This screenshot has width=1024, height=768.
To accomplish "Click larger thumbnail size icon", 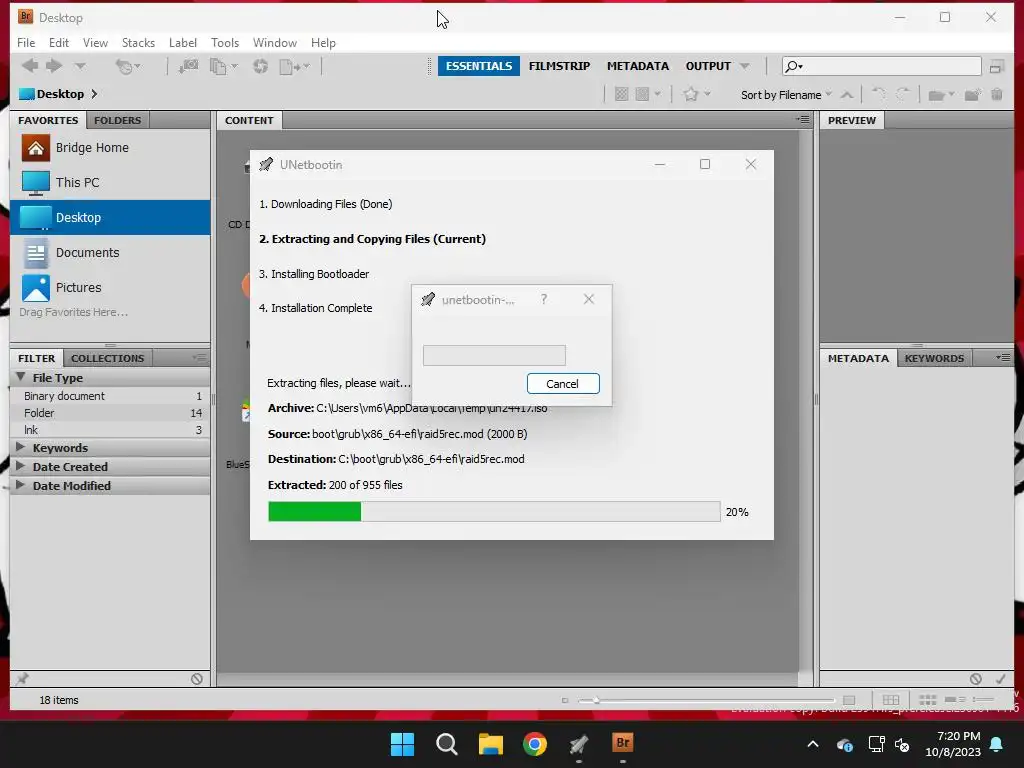I will tap(849, 700).
